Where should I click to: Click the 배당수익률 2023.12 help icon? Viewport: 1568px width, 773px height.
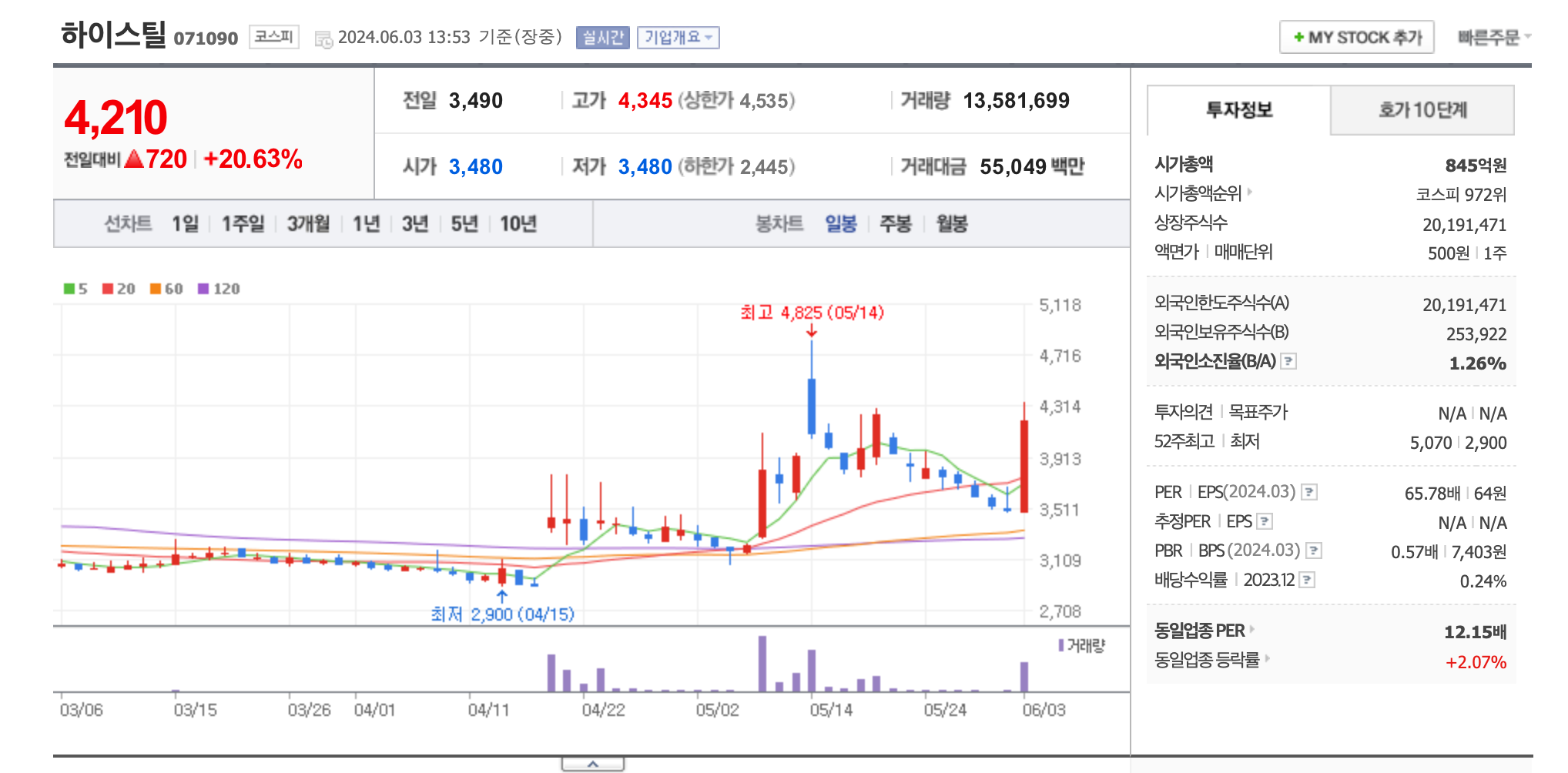coord(1307,580)
